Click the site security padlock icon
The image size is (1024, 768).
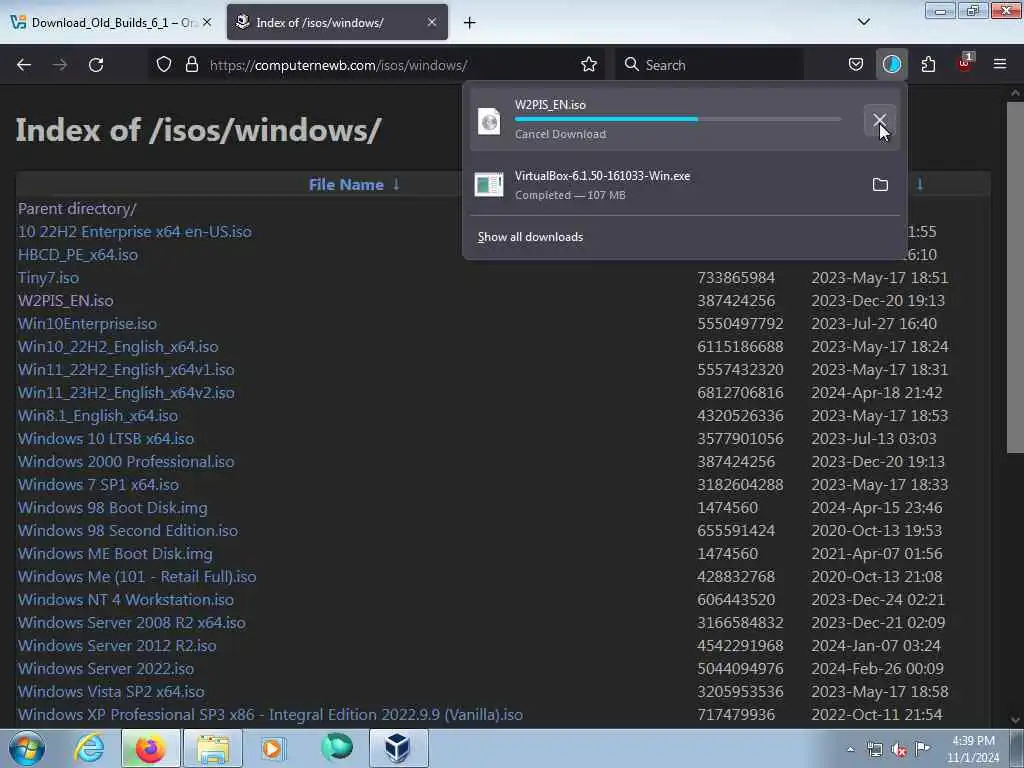pos(191,65)
